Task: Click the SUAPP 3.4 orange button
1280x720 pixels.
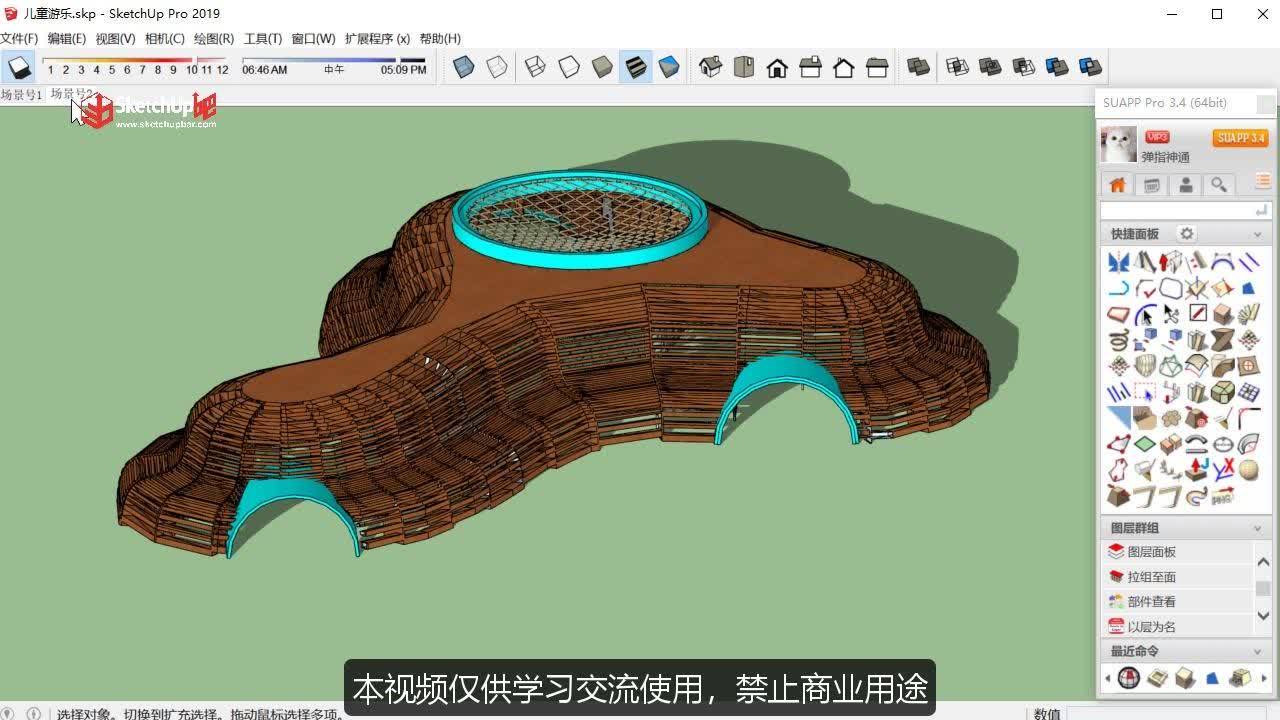Action: [x=1240, y=138]
